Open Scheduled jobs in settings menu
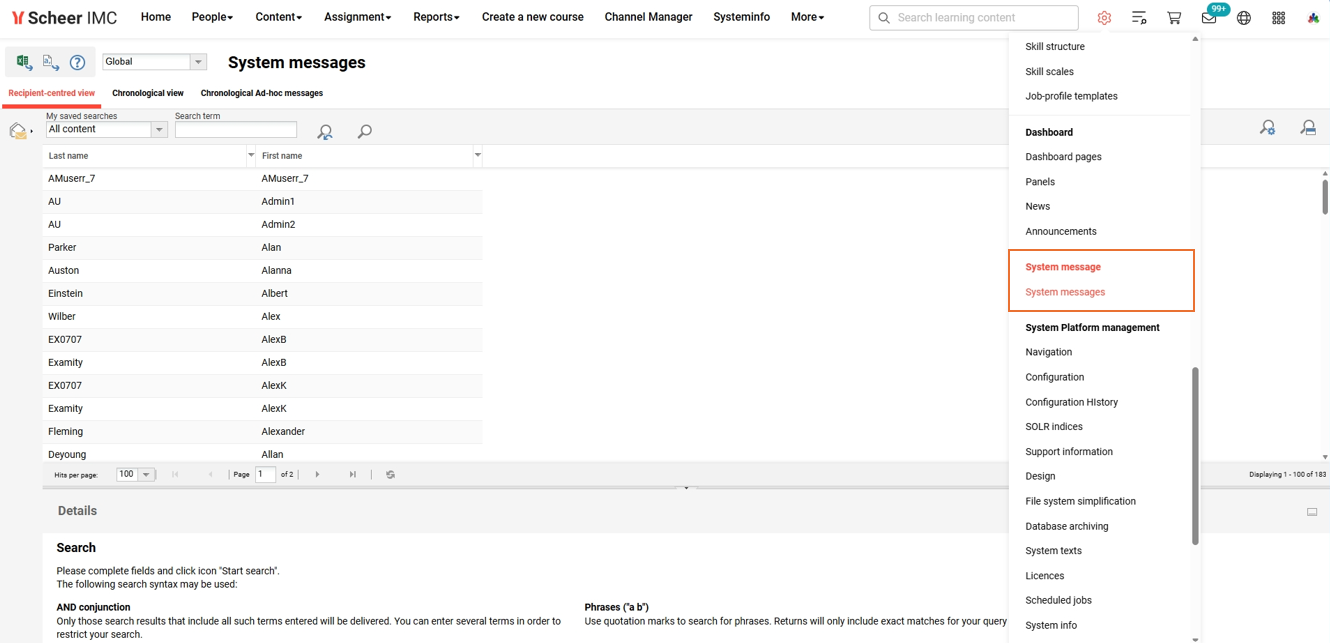Screen dimensions: 1330x643 pyautogui.click(x=1058, y=600)
